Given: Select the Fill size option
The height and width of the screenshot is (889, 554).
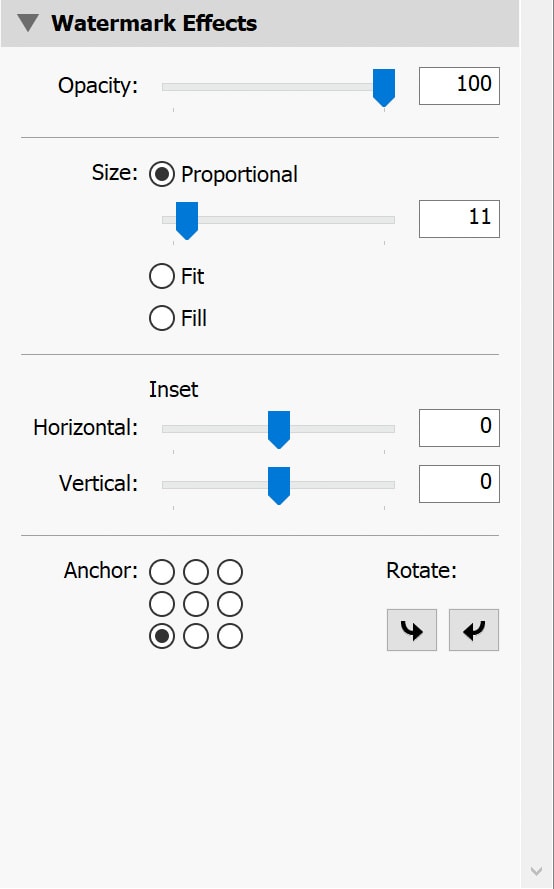Looking at the screenshot, I should pos(162,318).
